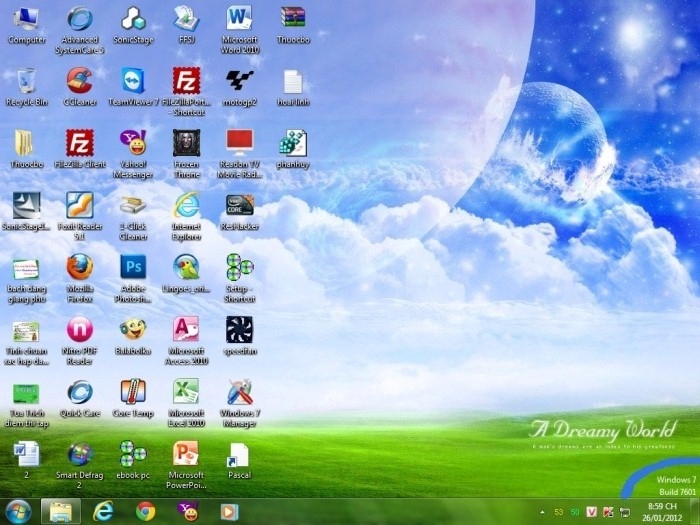Select the Yahoo! Messenger desktop icon
Image resolution: width=700 pixels, height=525 pixels.
(x=133, y=154)
